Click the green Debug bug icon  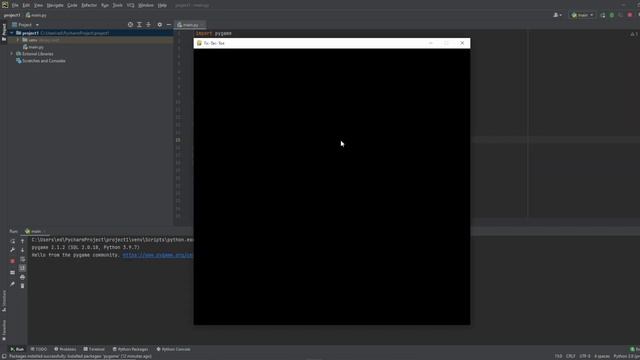coord(611,15)
